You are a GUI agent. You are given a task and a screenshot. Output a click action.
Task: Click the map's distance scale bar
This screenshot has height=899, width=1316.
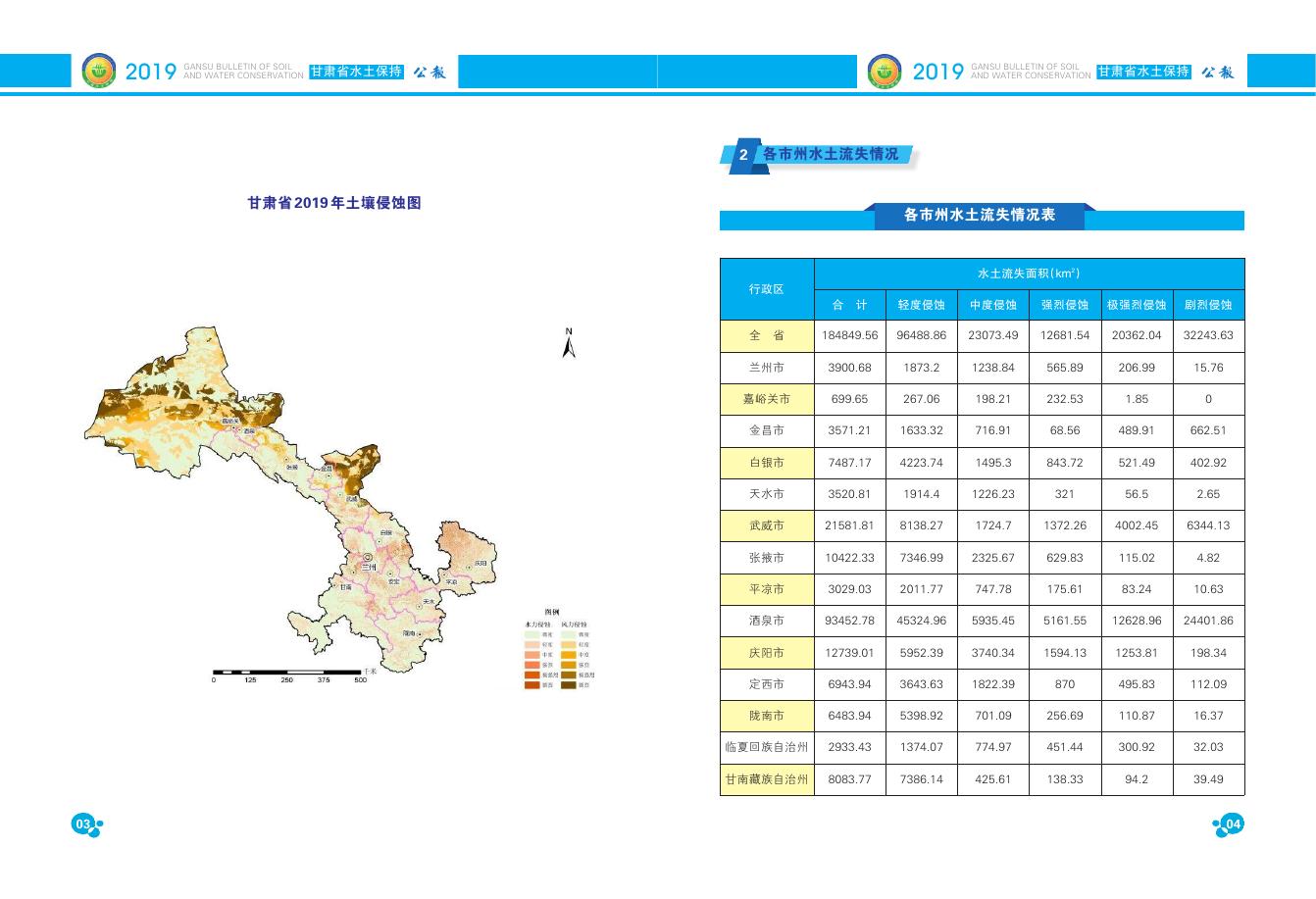pyautogui.click(x=287, y=673)
